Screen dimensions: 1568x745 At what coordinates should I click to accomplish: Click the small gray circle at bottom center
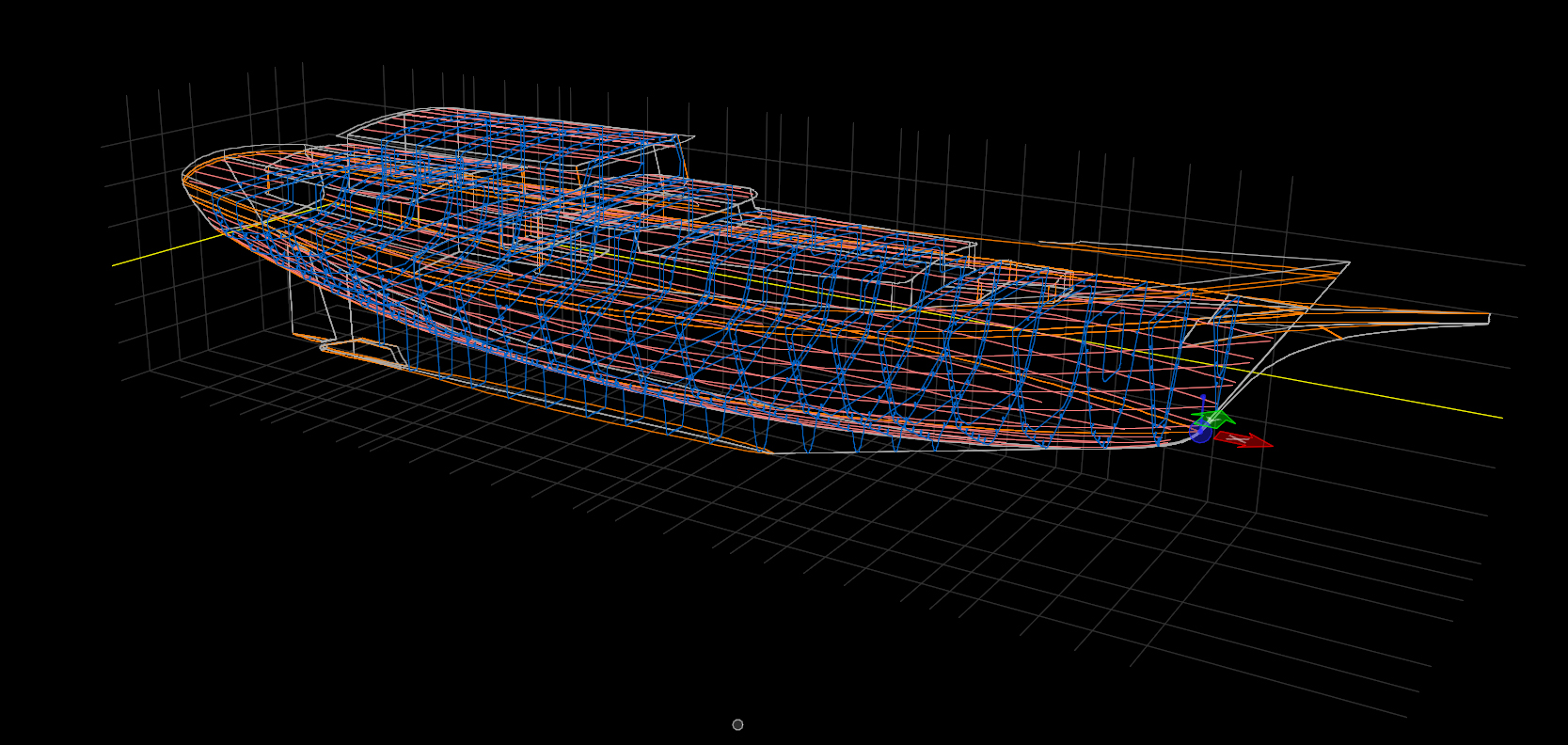click(737, 724)
